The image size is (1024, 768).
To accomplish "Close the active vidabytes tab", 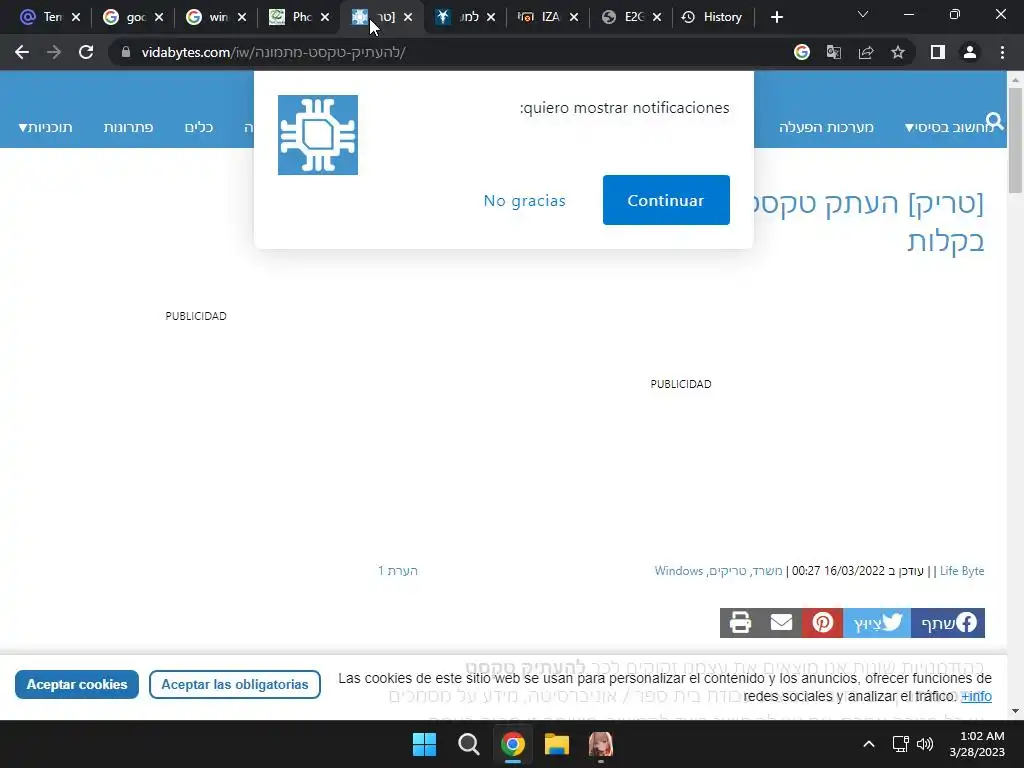I will [x=408, y=17].
